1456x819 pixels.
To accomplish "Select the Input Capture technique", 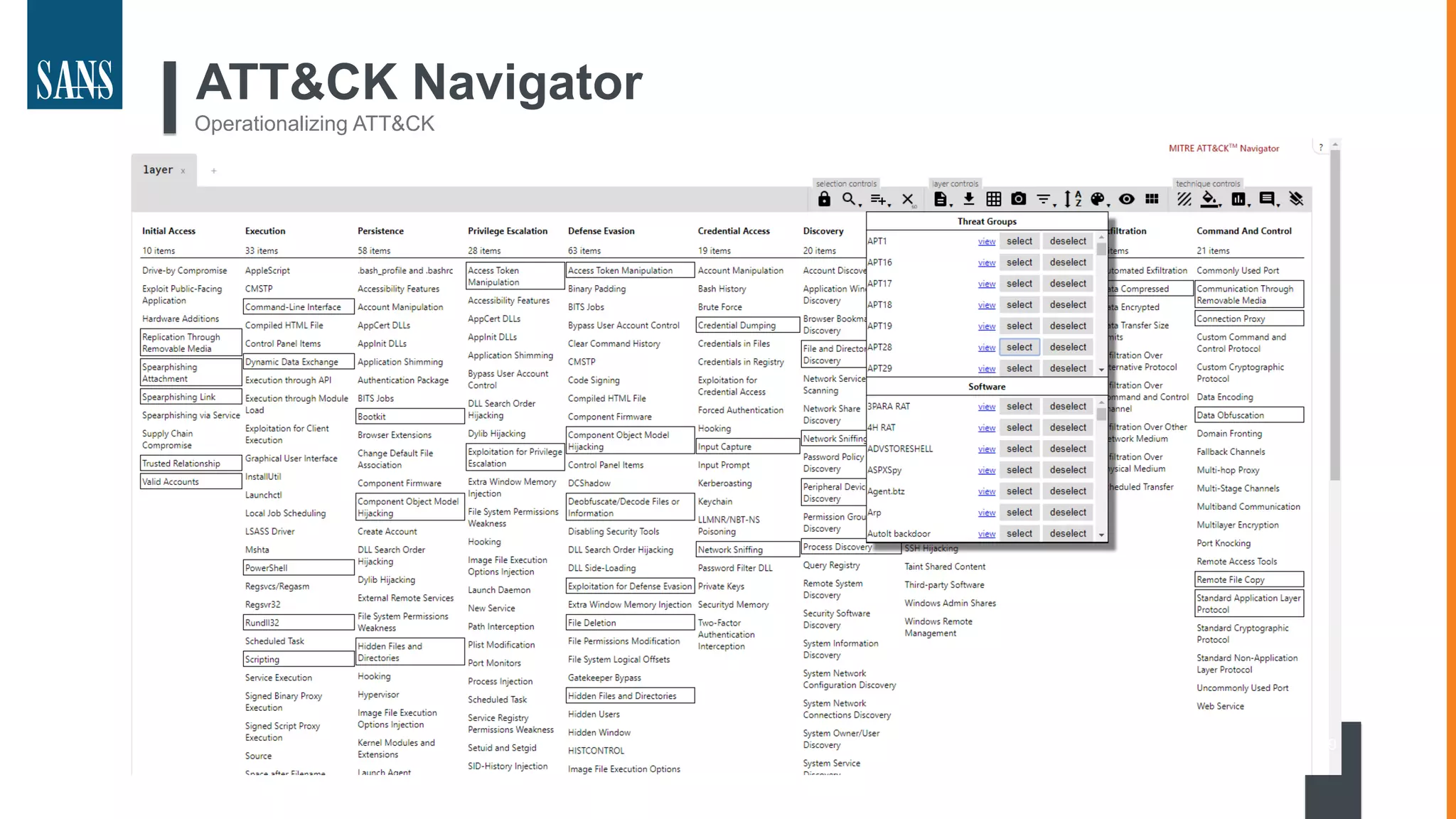I will [748, 447].
